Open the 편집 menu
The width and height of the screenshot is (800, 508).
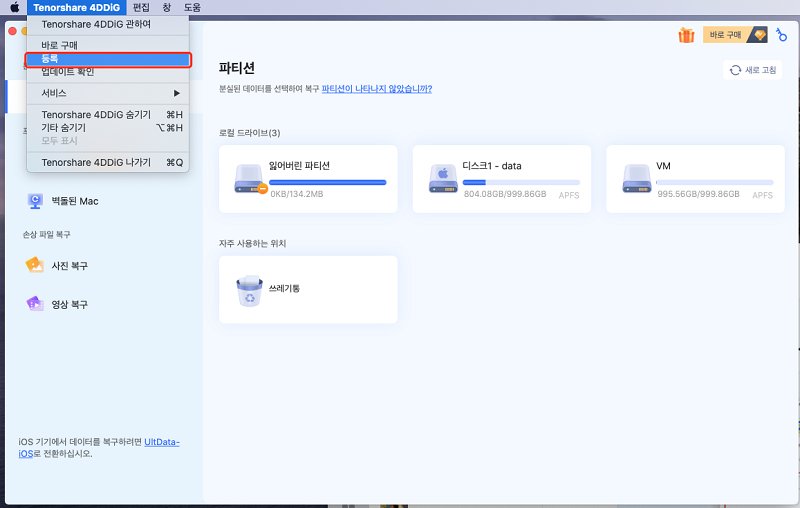point(141,7)
